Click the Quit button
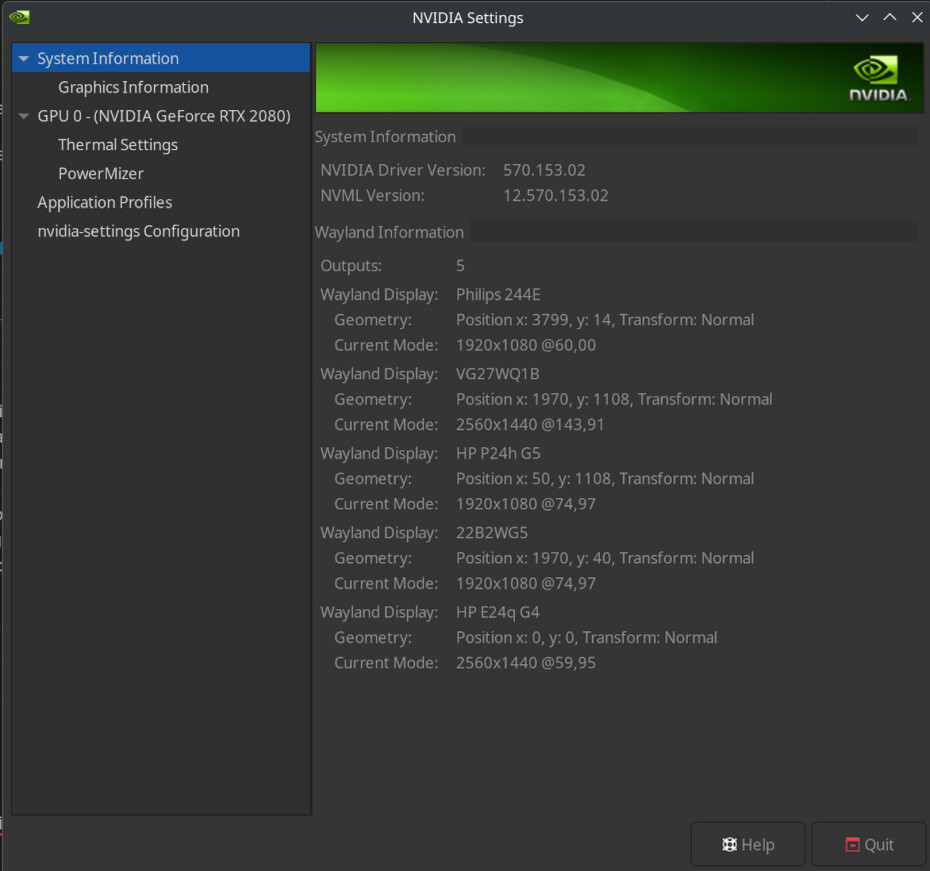Image resolution: width=930 pixels, height=871 pixels. [x=868, y=845]
